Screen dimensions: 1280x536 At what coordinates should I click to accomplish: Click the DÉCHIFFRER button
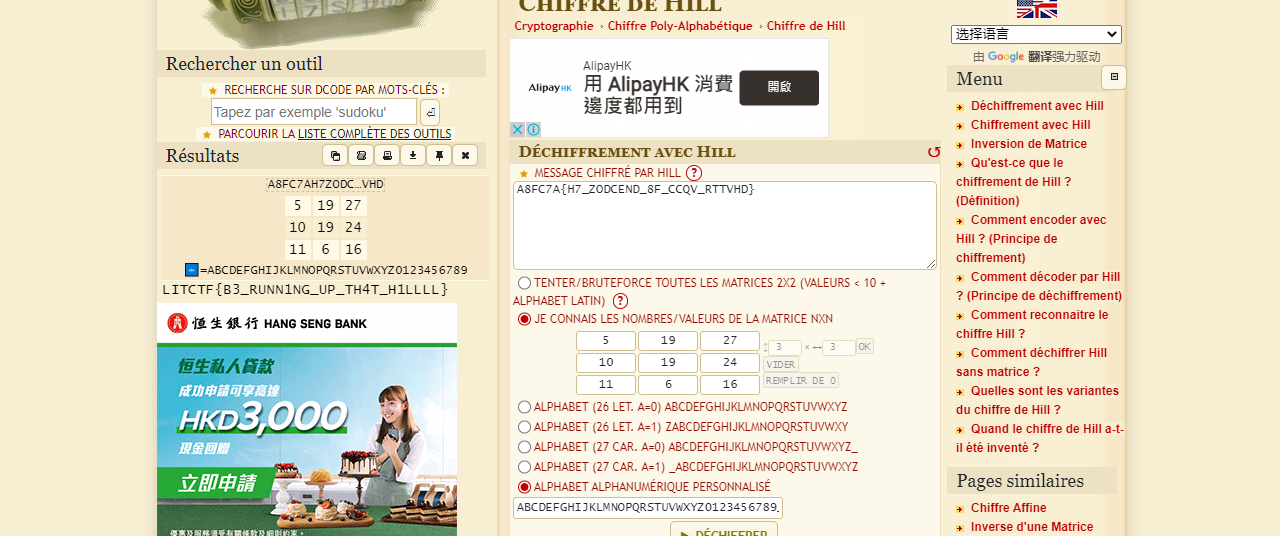(x=724, y=529)
